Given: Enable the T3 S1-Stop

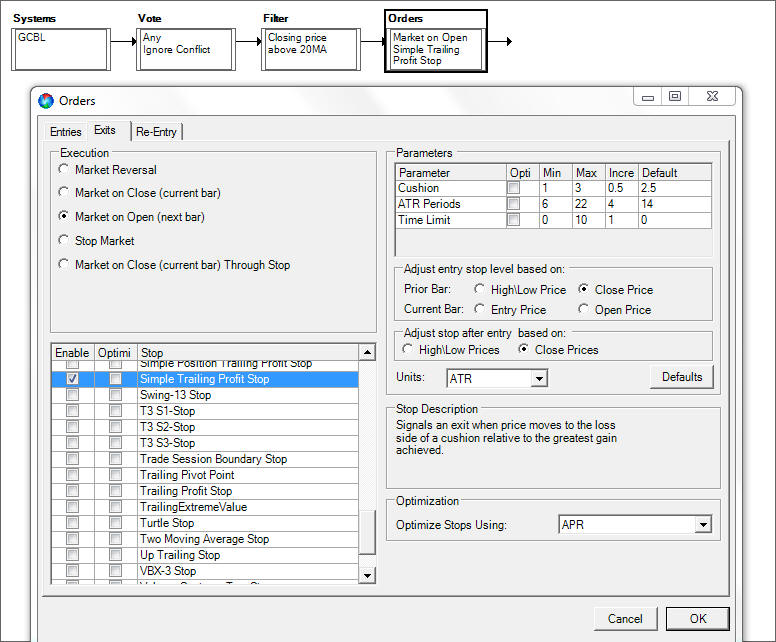Looking at the screenshot, I should pos(72,411).
